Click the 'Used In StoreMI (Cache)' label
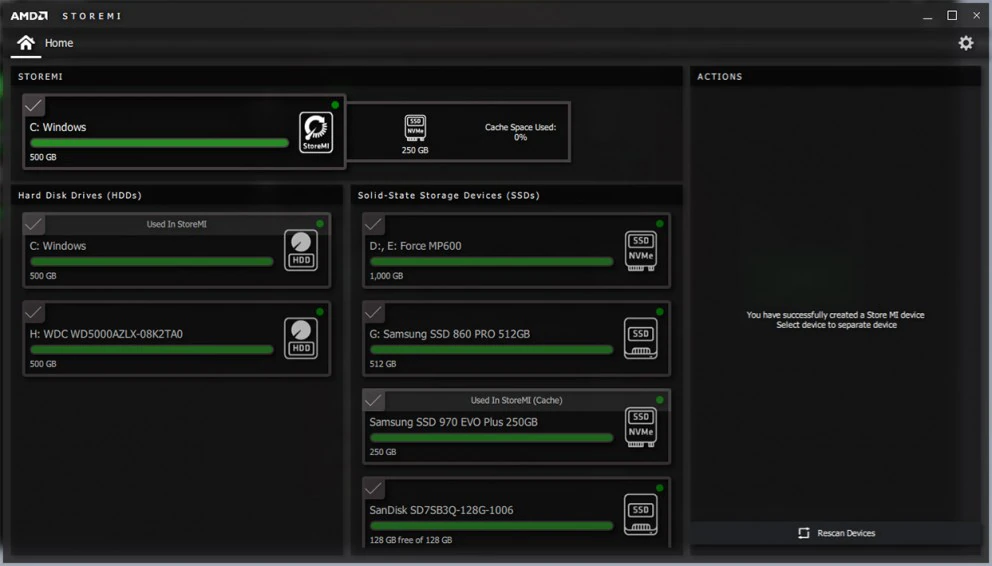Screen dimensions: 992x566 (516, 400)
